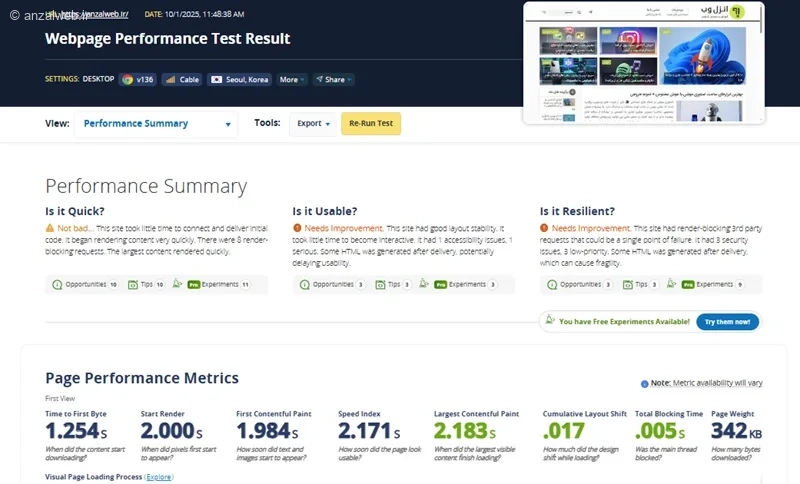800x484 pixels.
Task: Click the Resilient Needs Improvement alert icon
Action: pos(544,228)
